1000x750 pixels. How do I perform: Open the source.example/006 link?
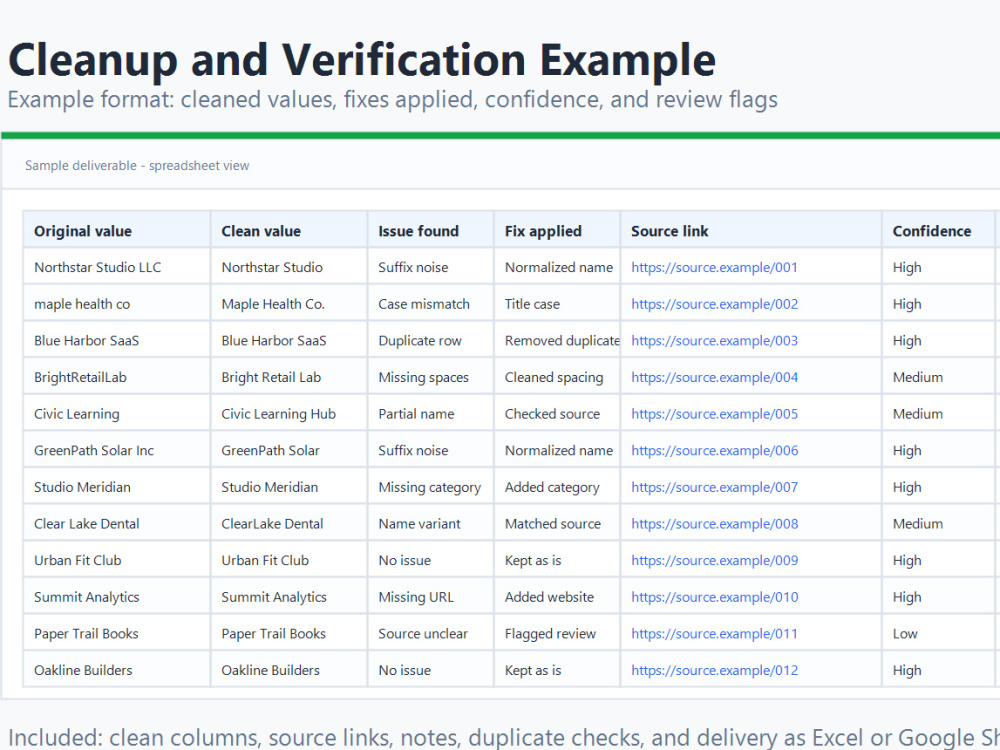click(714, 450)
